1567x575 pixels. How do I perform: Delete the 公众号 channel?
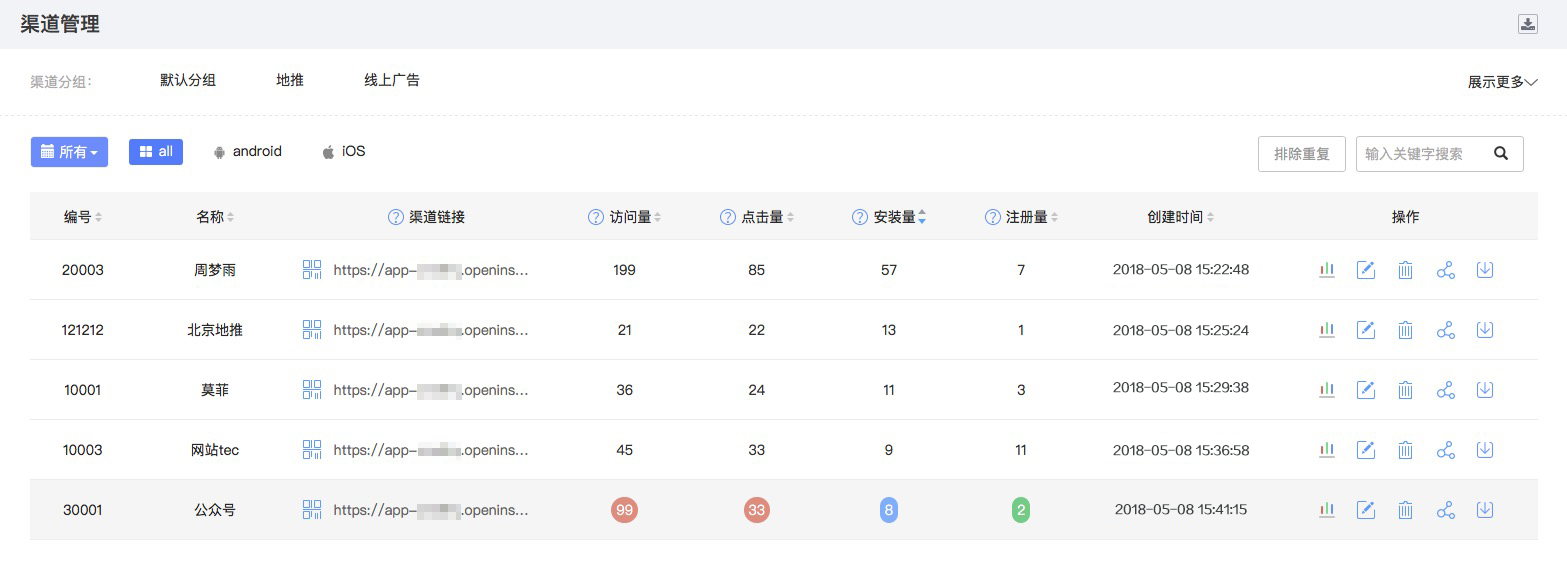(x=1405, y=510)
